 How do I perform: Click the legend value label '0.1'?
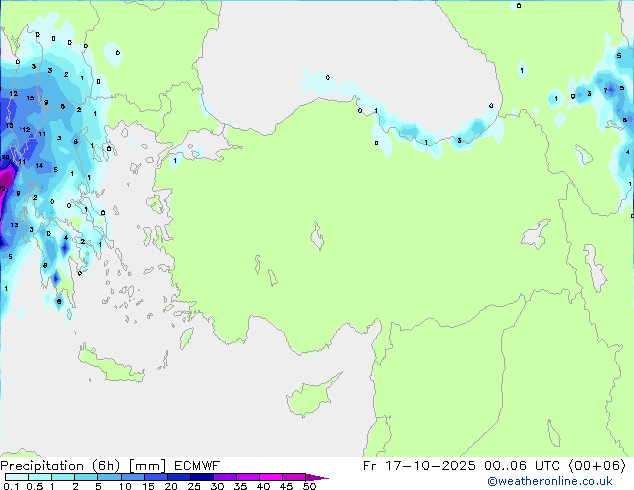pos(11,486)
